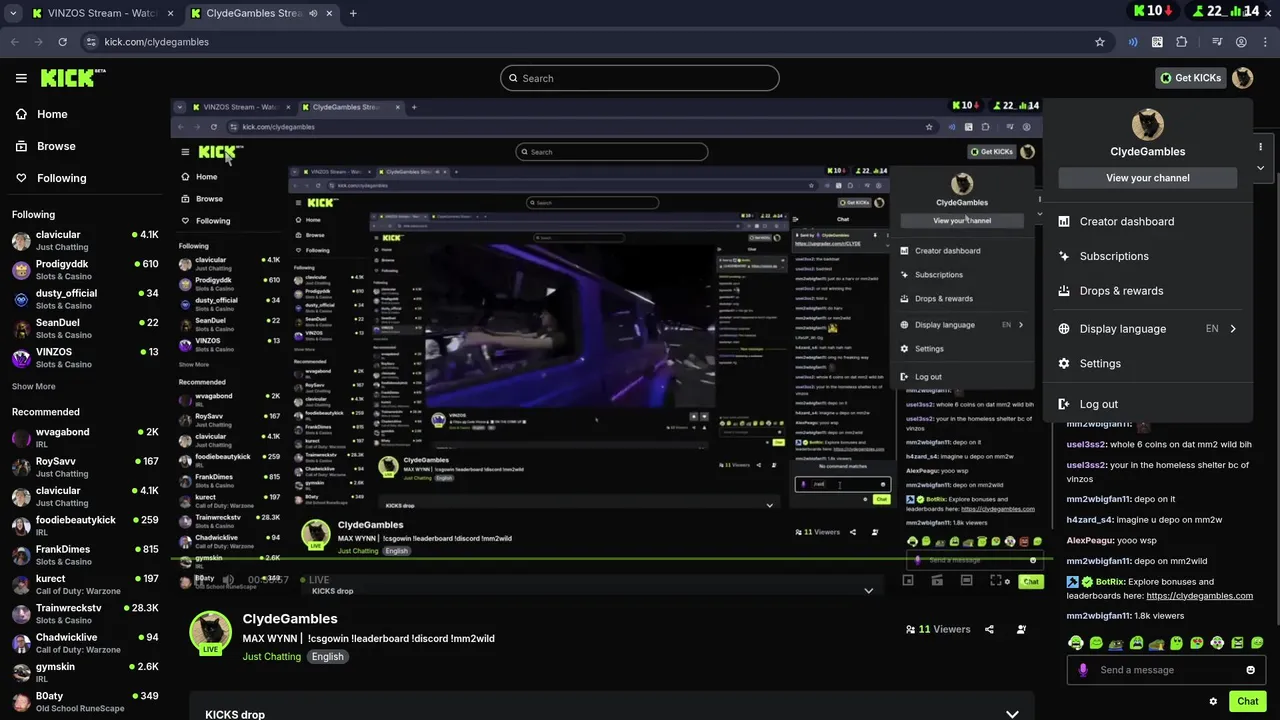Mute audio on ClydeGambles browser tab
Screen dimensions: 1280x720
click(x=314, y=13)
